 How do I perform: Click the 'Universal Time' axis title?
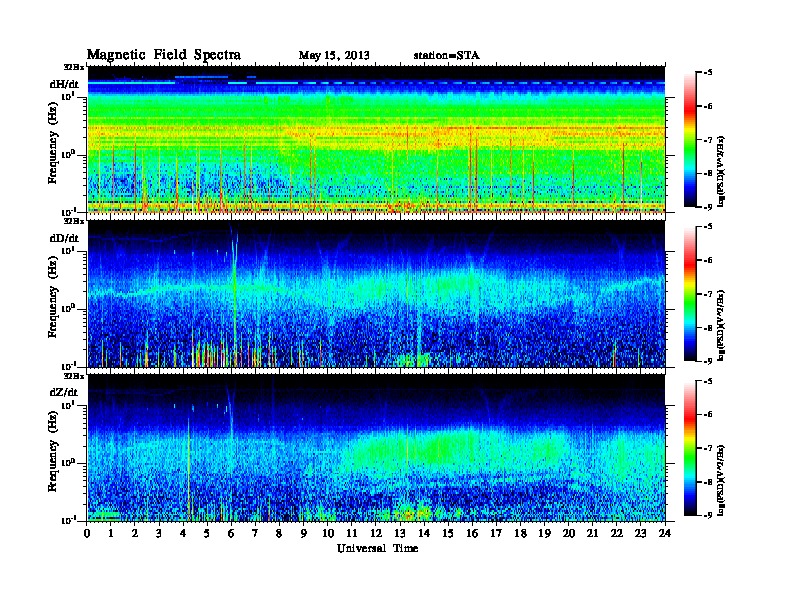coord(377,548)
